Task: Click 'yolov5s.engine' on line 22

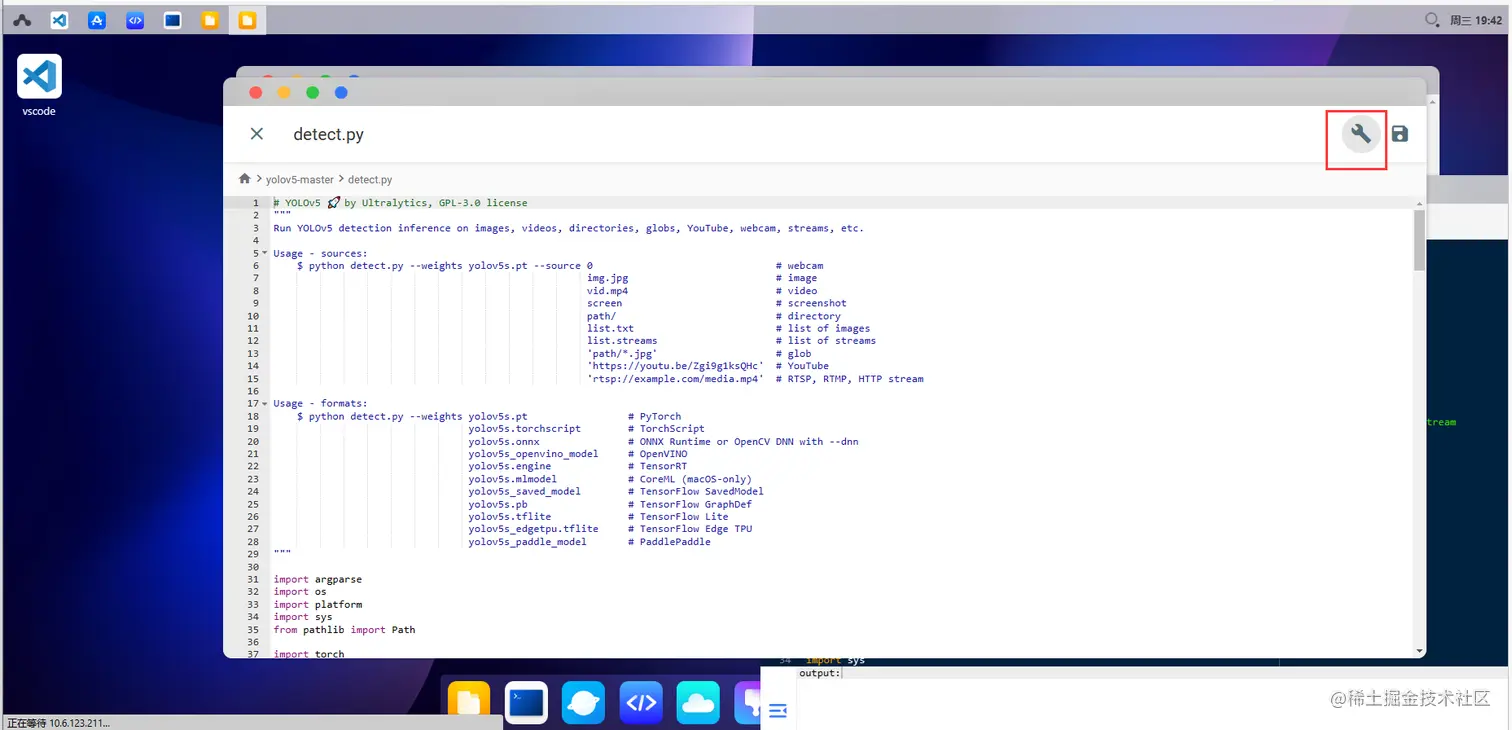Action: tap(510, 466)
